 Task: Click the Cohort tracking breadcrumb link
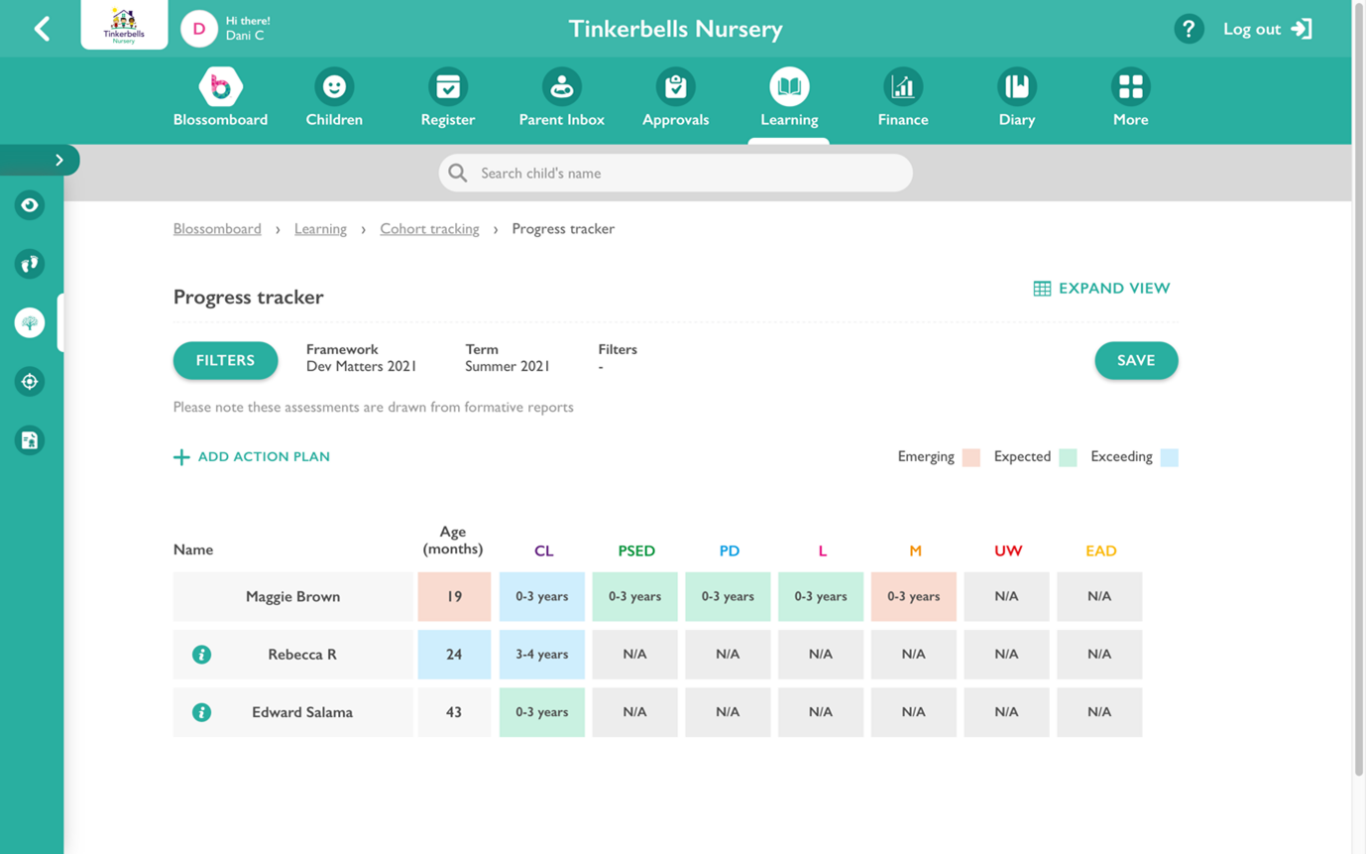coord(429,228)
